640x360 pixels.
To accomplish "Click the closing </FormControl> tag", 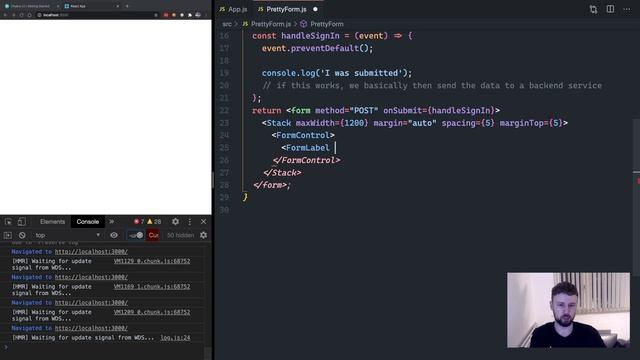I will [307, 160].
